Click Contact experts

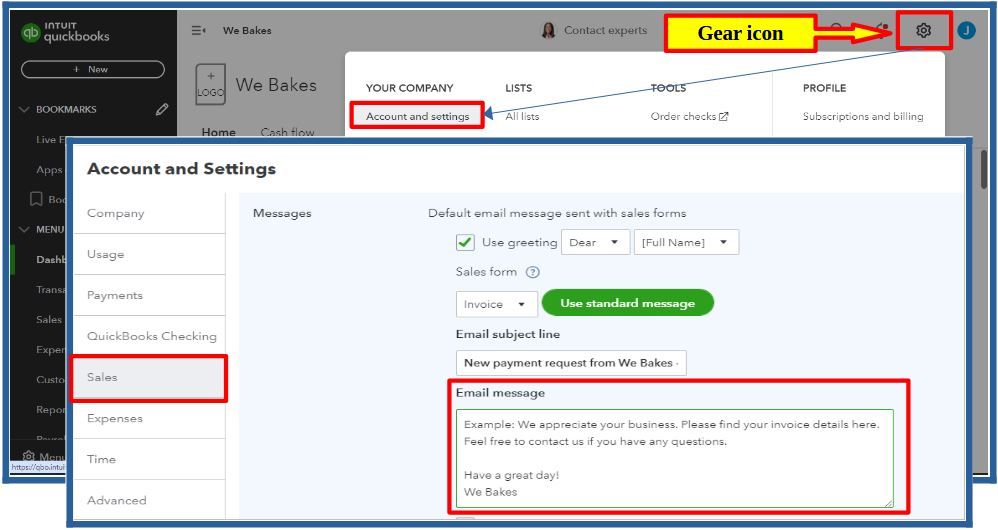click(605, 31)
